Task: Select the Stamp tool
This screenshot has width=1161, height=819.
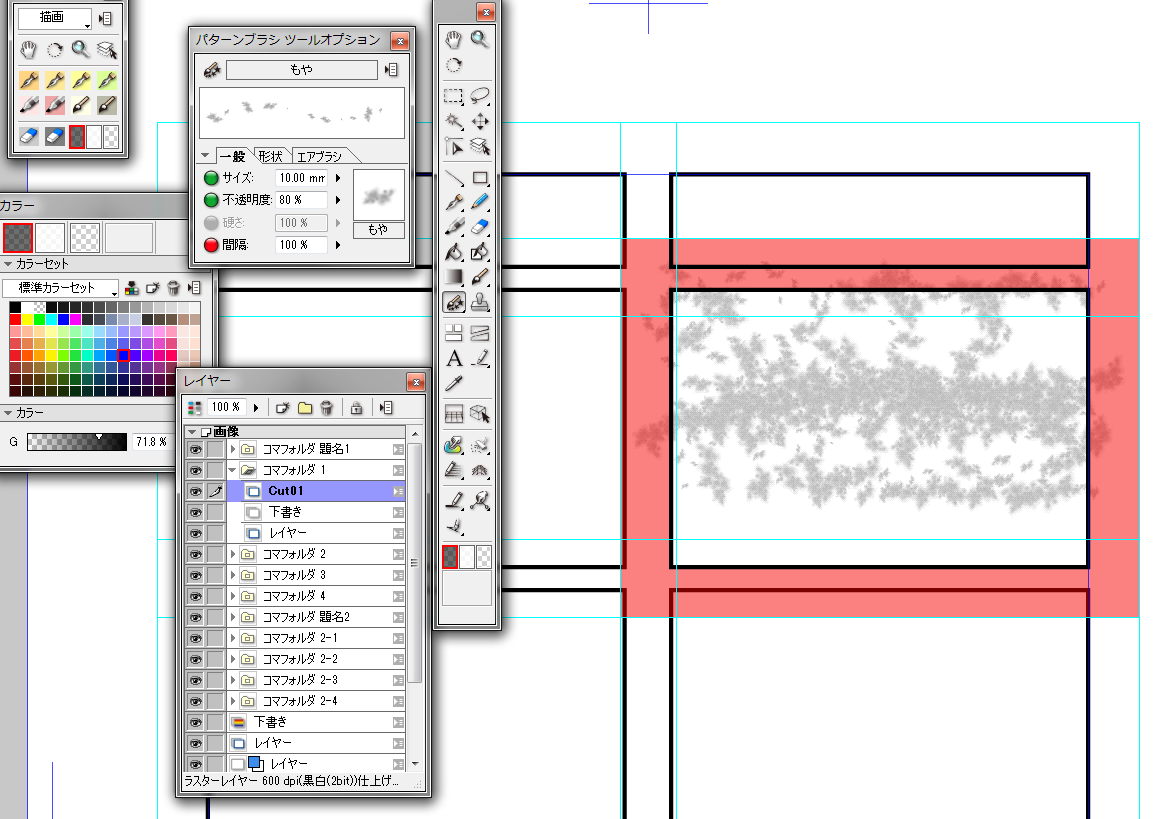Action: (x=480, y=302)
